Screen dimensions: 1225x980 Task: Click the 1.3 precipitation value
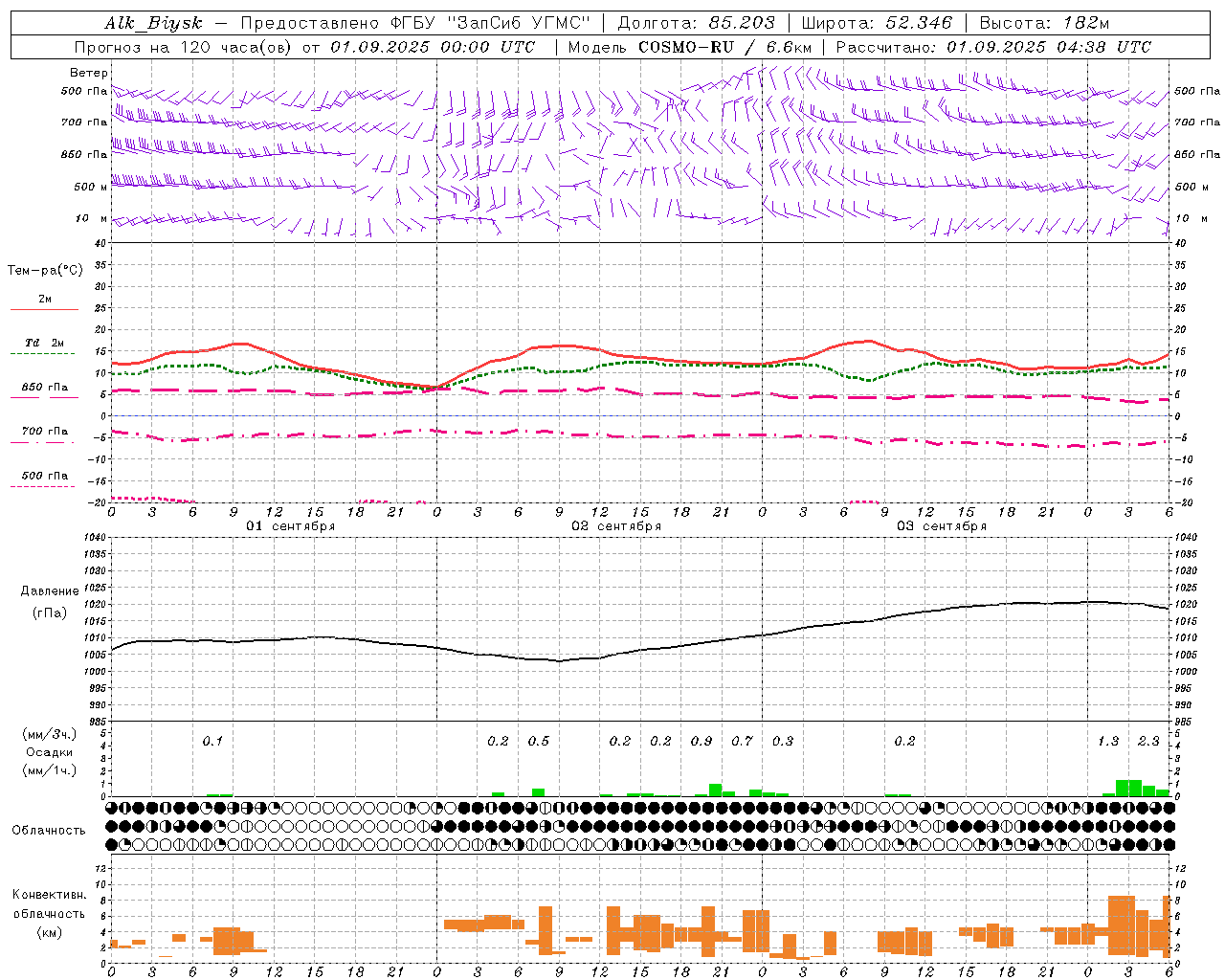click(x=1108, y=741)
